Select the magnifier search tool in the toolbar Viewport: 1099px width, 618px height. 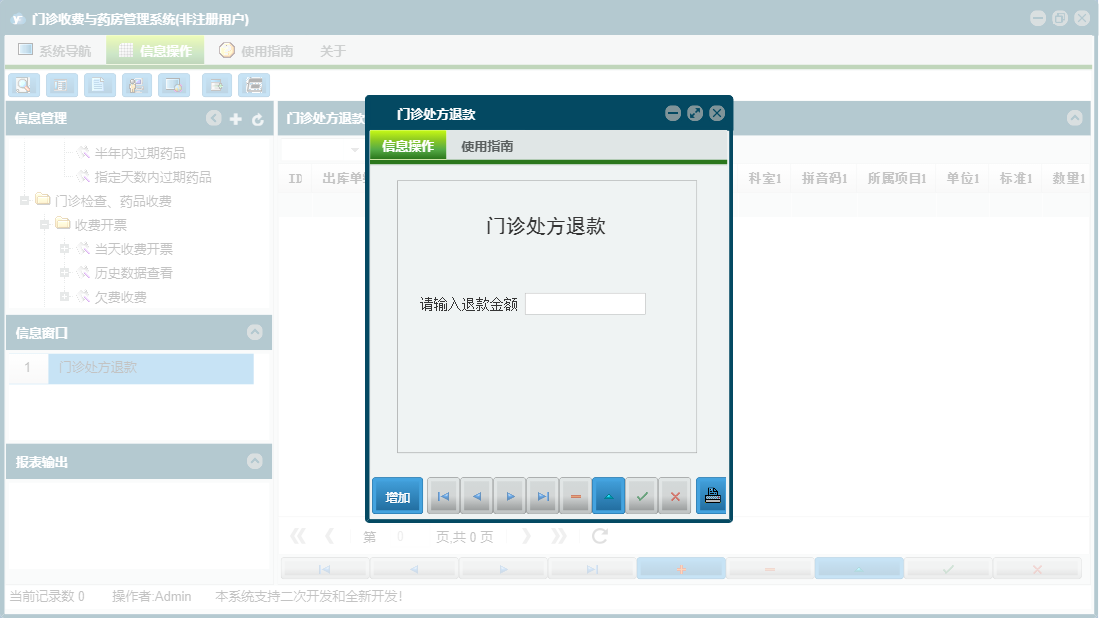click(23, 85)
